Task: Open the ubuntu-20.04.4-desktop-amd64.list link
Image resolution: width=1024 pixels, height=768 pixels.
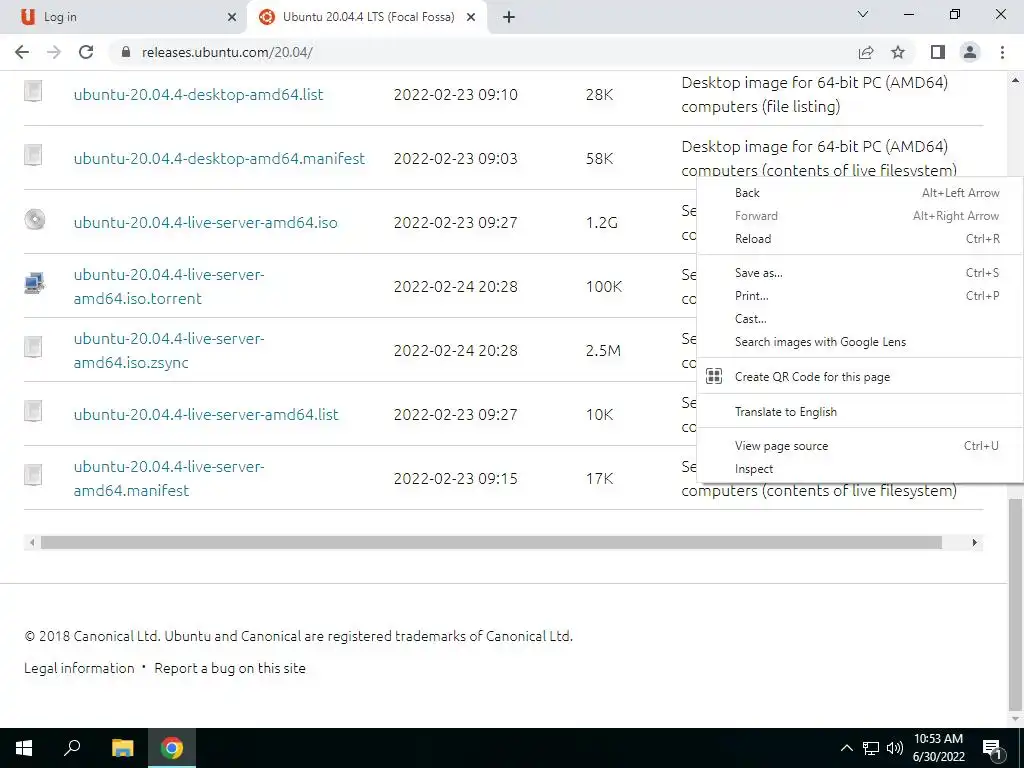Action: (199, 95)
